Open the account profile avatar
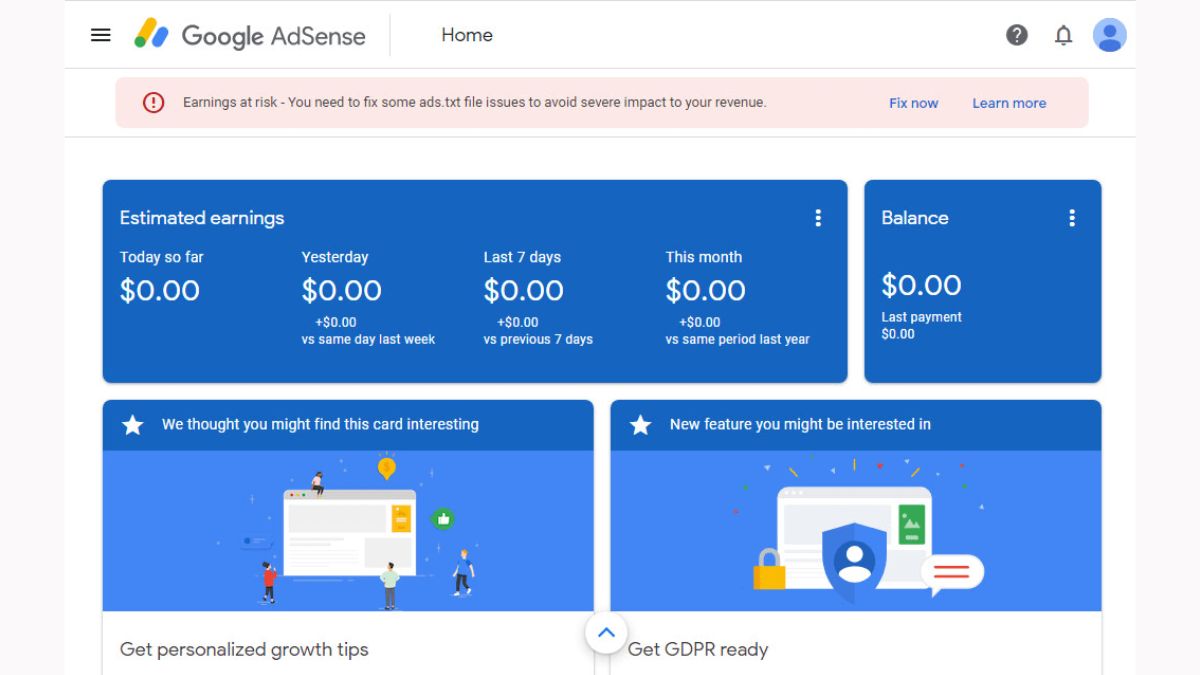 pos(1110,35)
